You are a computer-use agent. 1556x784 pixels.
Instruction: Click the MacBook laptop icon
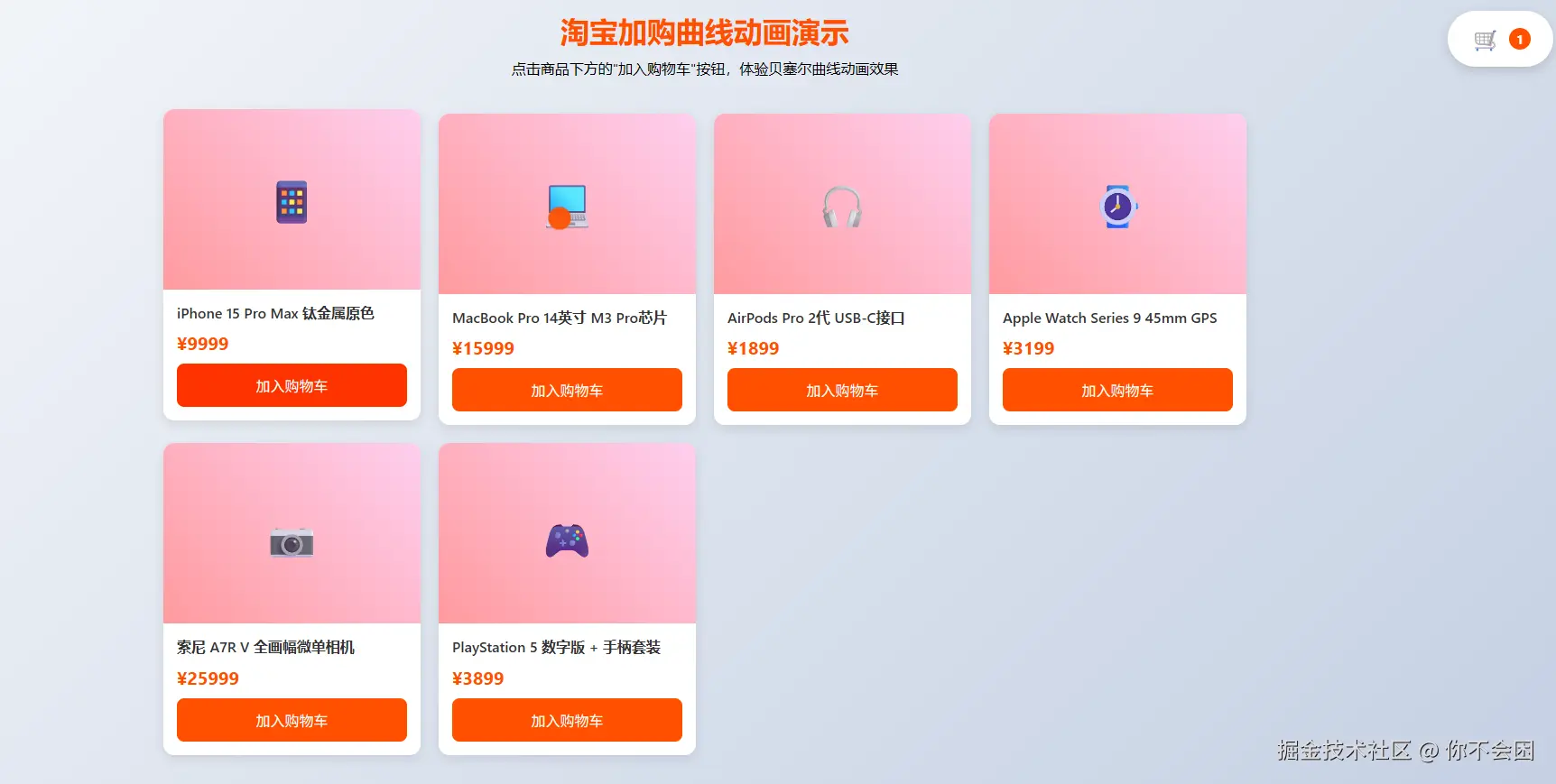pos(568,207)
